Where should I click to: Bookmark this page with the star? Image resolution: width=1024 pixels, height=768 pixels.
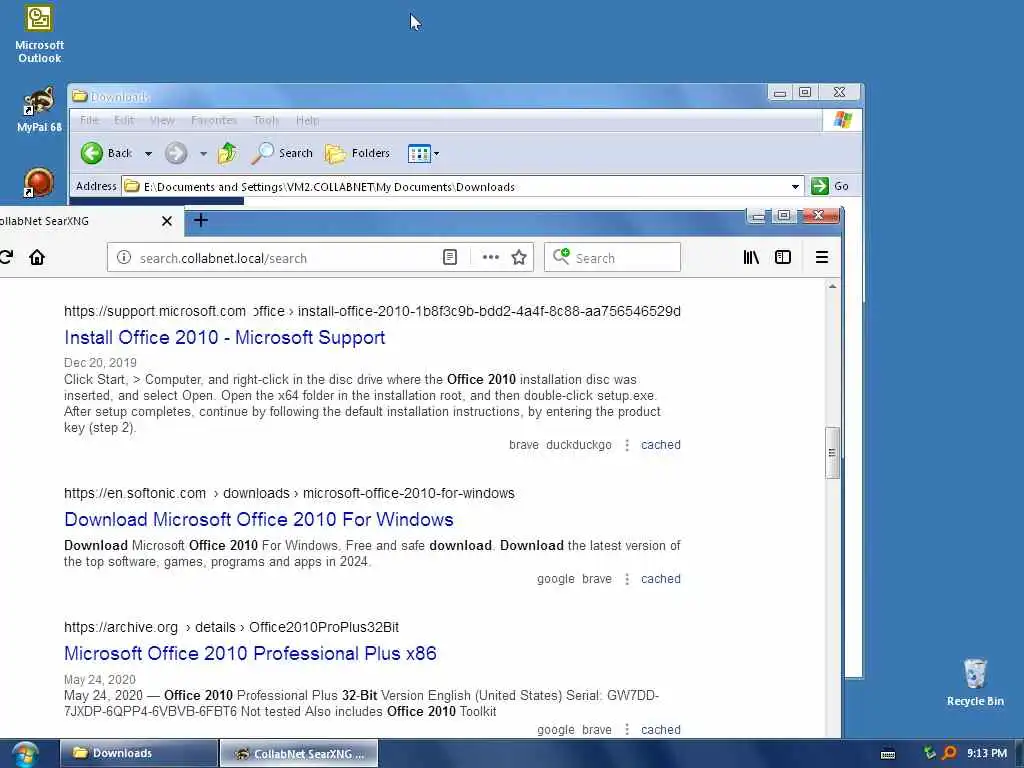pos(519,257)
